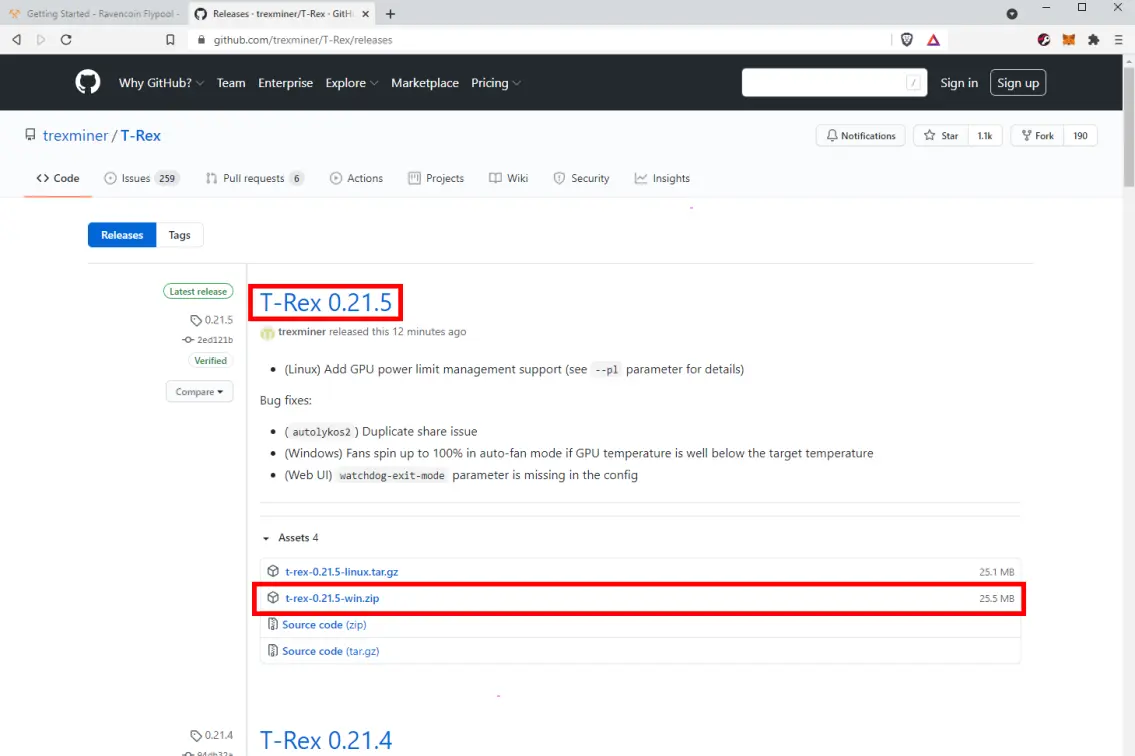
Task: Download Source code (tar.gz)
Action: tap(330, 651)
